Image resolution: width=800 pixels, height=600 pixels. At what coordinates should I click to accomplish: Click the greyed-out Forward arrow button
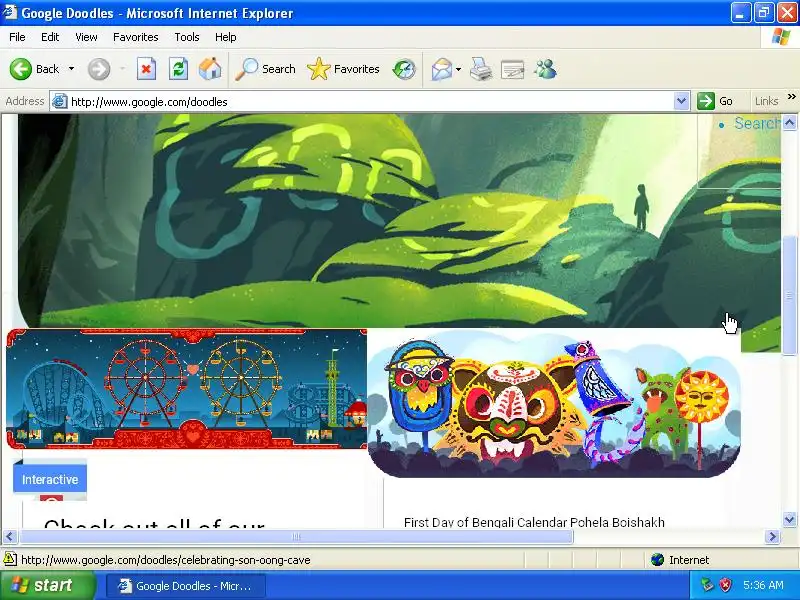coord(98,69)
